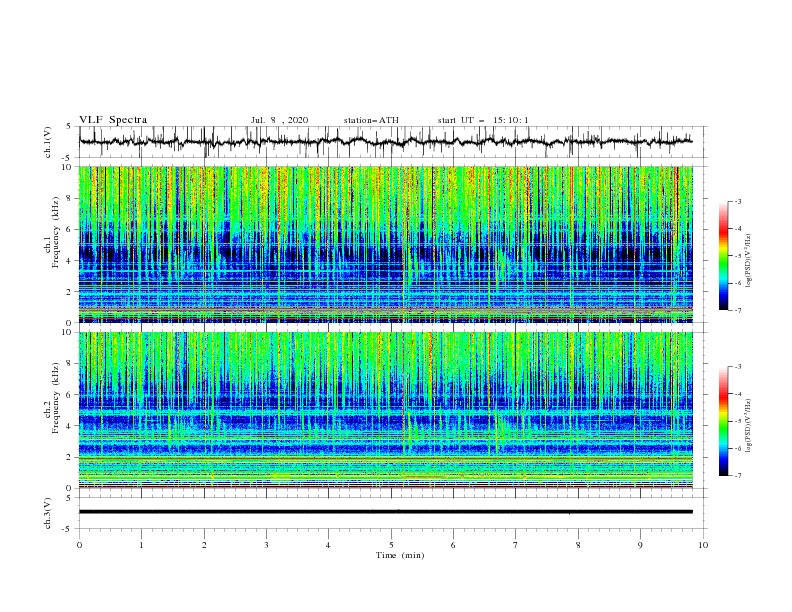Click the "10" tick on the time axis
Viewport: 792px width, 612px height.
pos(703,545)
